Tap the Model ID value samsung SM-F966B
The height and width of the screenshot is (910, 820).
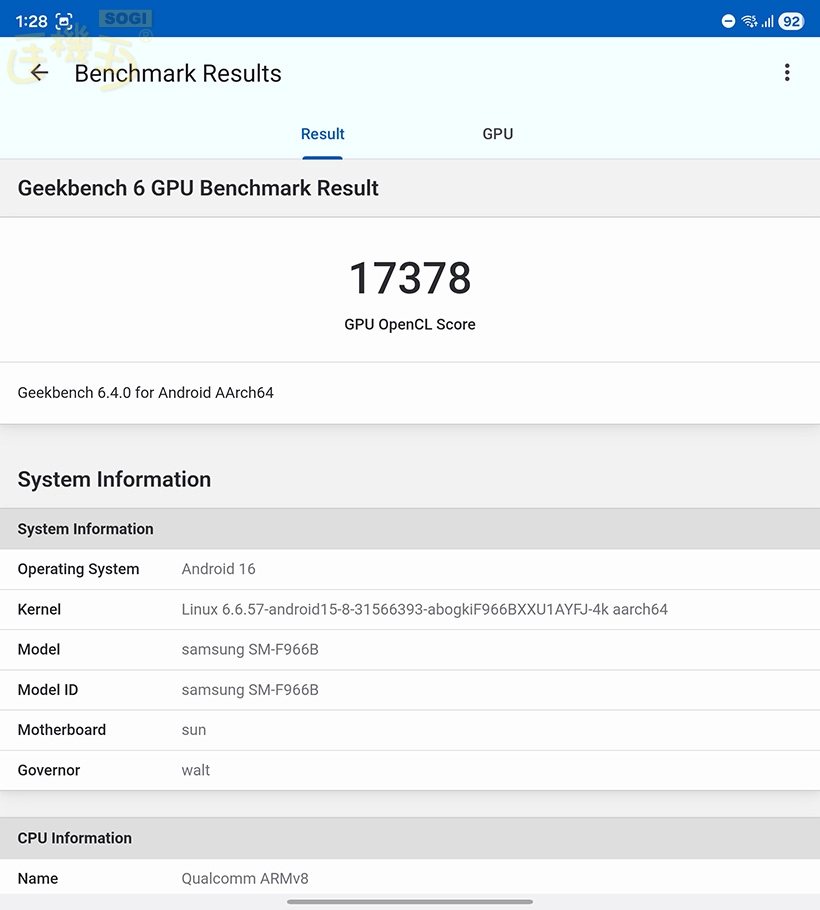(x=250, y=690)
